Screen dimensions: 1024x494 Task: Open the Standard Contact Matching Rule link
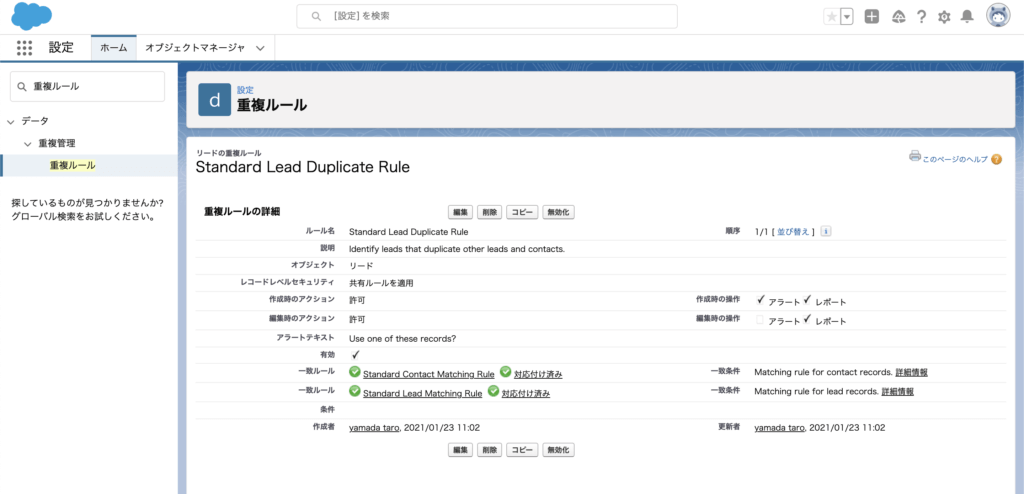(x=428, y=374)
